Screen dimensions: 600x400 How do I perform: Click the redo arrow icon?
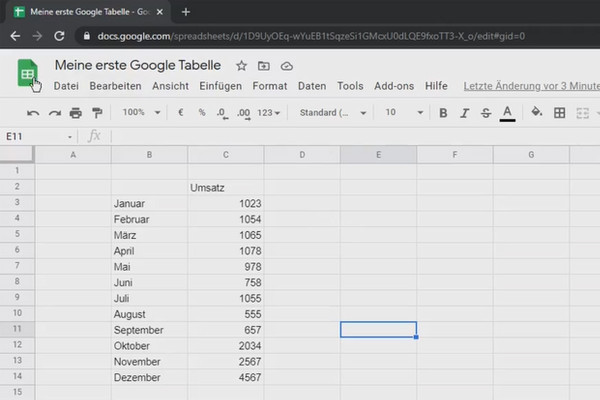coord(54,113)
